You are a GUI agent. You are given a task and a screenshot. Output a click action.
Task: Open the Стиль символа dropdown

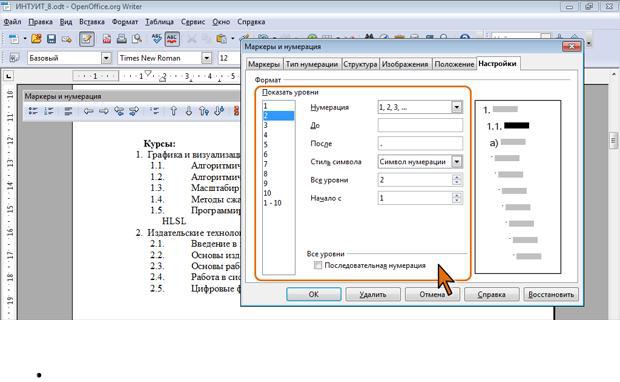[x=457, y=161]
